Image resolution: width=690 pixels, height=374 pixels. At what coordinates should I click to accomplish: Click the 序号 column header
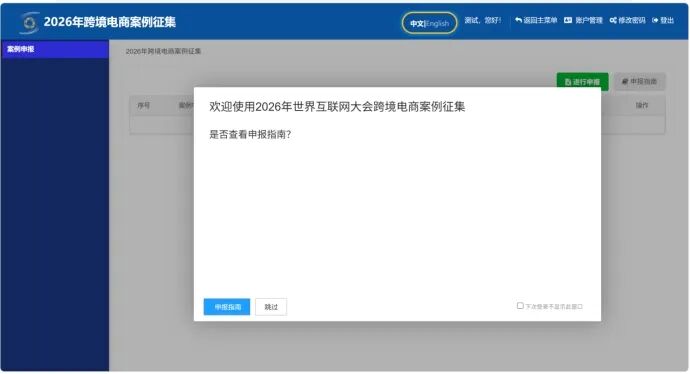pos(143,106)
